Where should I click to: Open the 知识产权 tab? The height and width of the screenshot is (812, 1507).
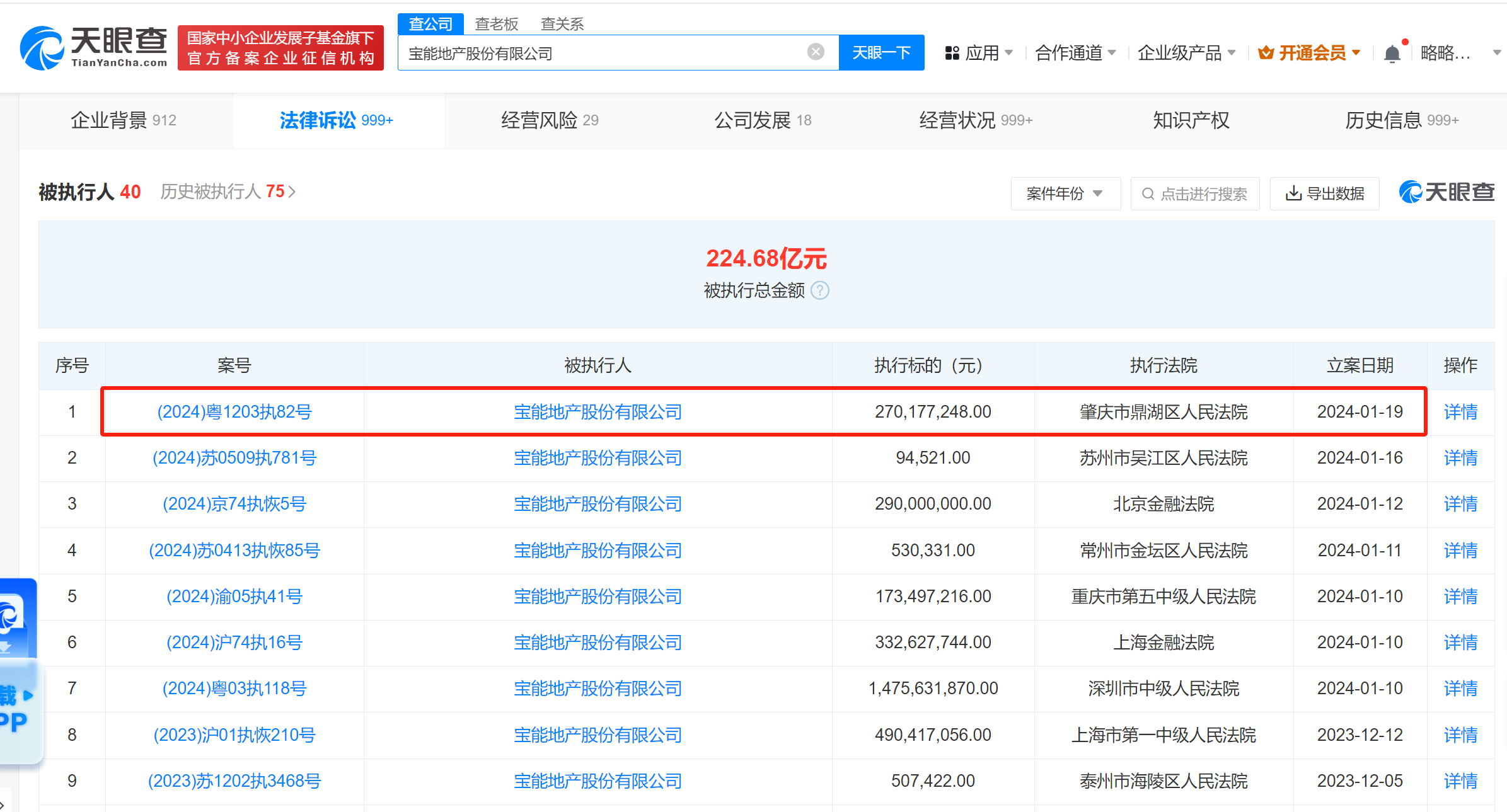coord(1191,120)
